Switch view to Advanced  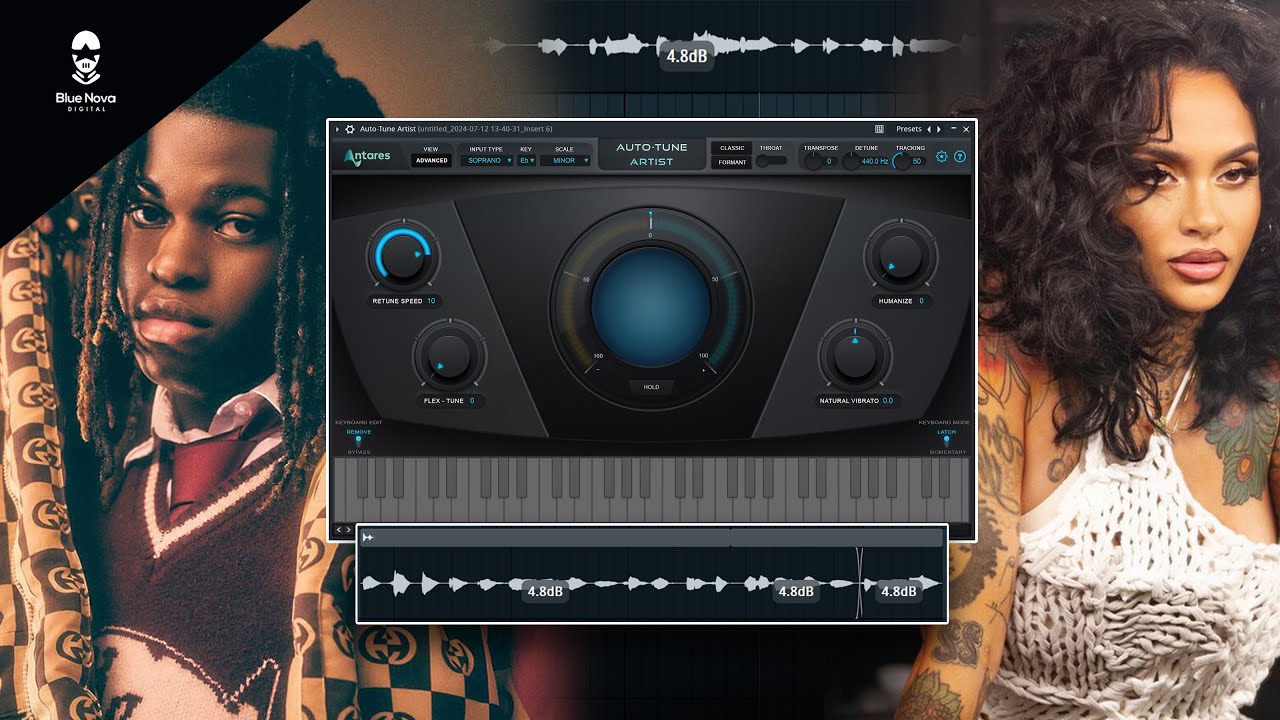coord(431,160)
